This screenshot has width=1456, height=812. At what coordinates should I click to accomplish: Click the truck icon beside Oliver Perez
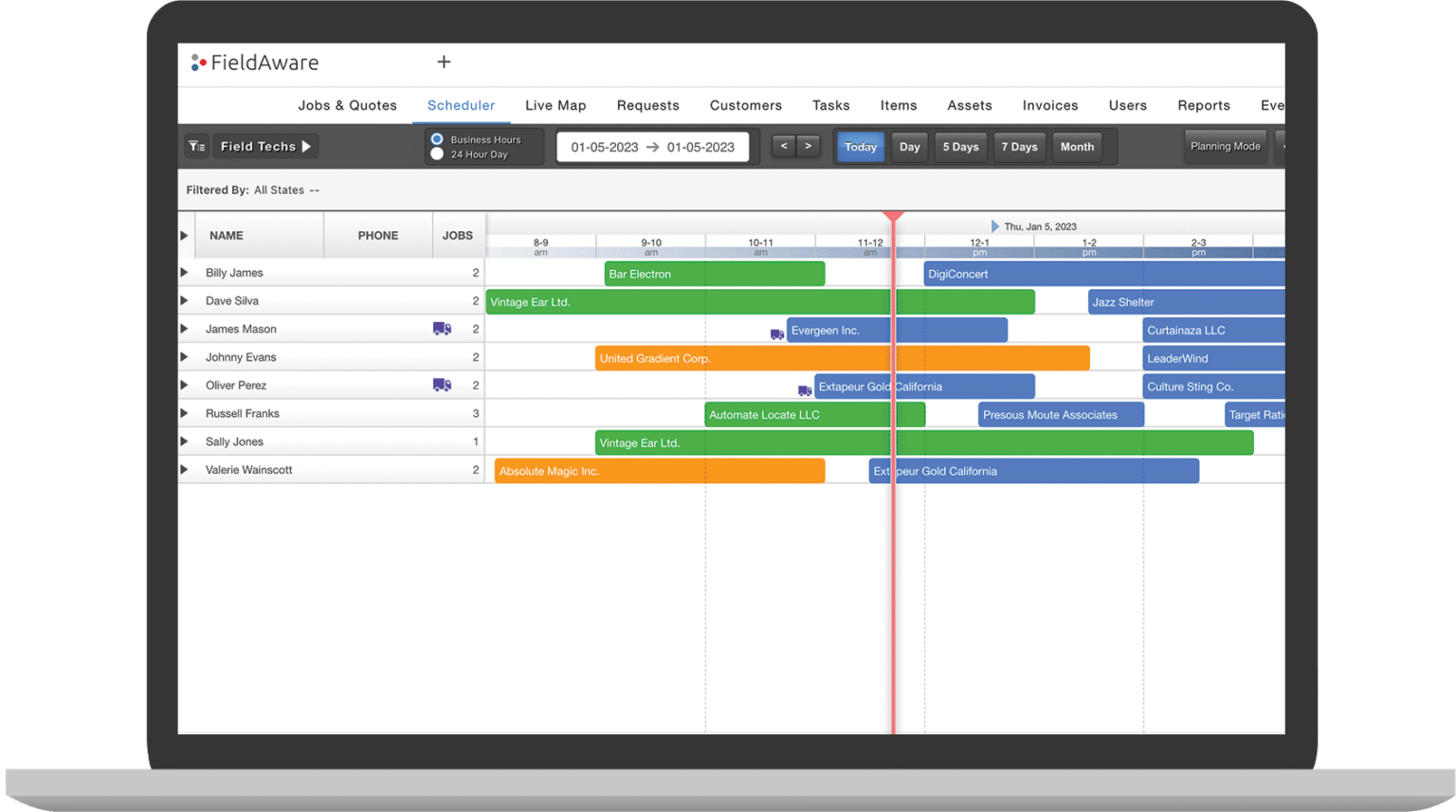click(x=442, y=385)
